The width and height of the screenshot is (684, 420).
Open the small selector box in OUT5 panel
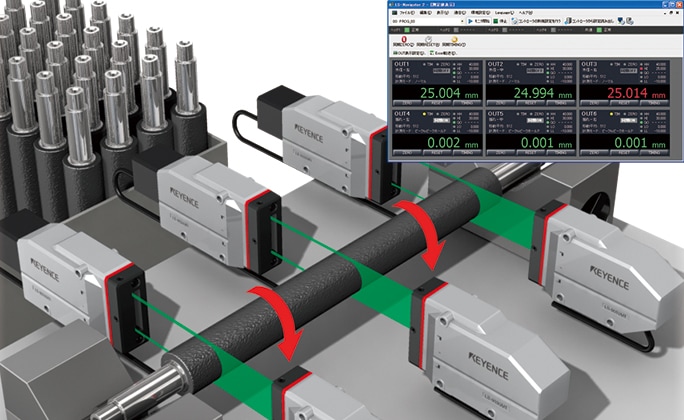click(x=535, y=120)
